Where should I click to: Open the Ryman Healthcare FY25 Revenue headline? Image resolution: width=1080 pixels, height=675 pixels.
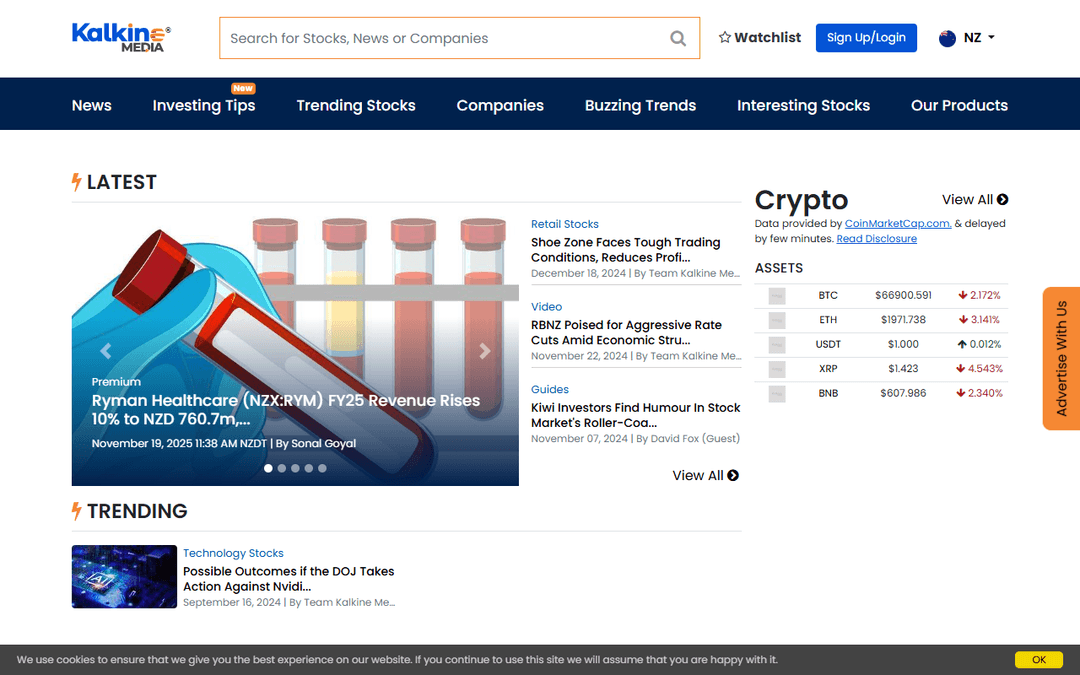coord(286,410)
